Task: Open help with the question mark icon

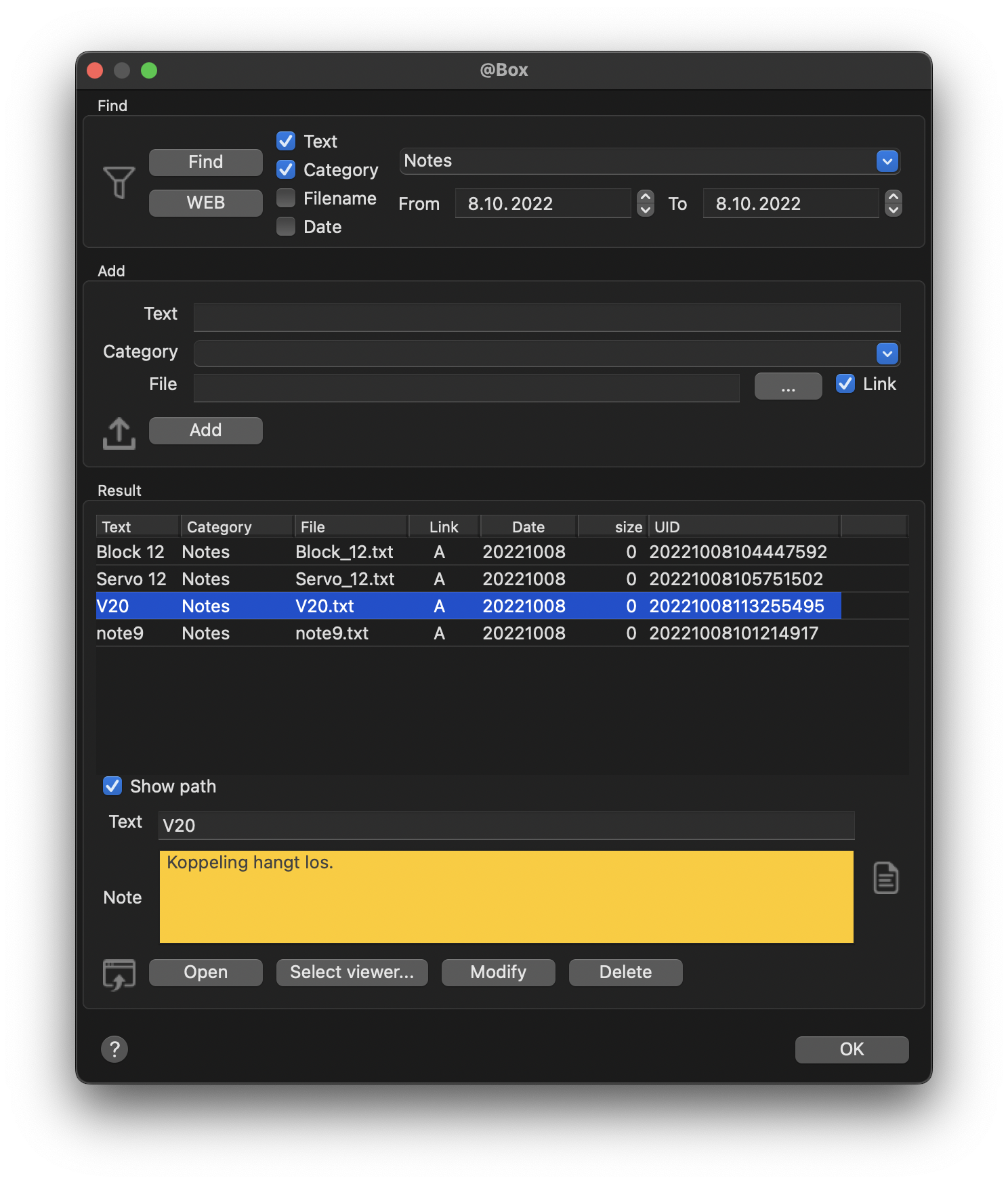Action: click(114, 1049)
